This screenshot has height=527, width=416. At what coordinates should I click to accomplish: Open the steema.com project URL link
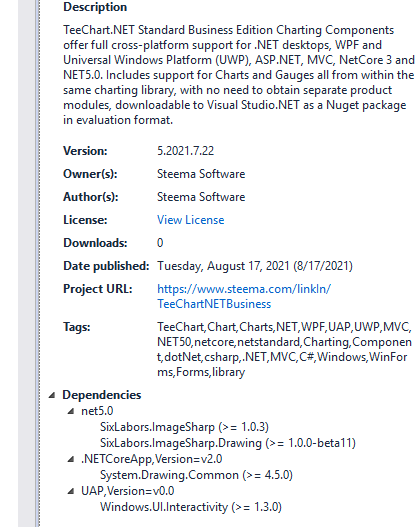(244, 296)
